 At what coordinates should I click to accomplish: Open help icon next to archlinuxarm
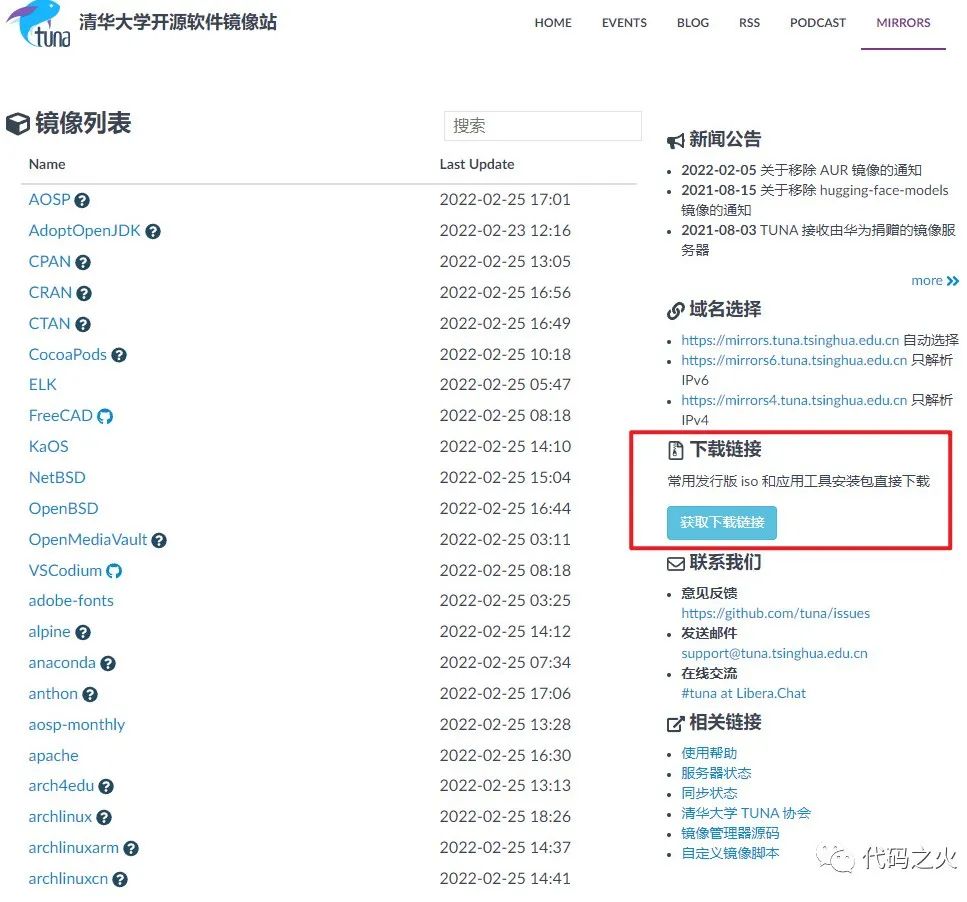(131, 849)
